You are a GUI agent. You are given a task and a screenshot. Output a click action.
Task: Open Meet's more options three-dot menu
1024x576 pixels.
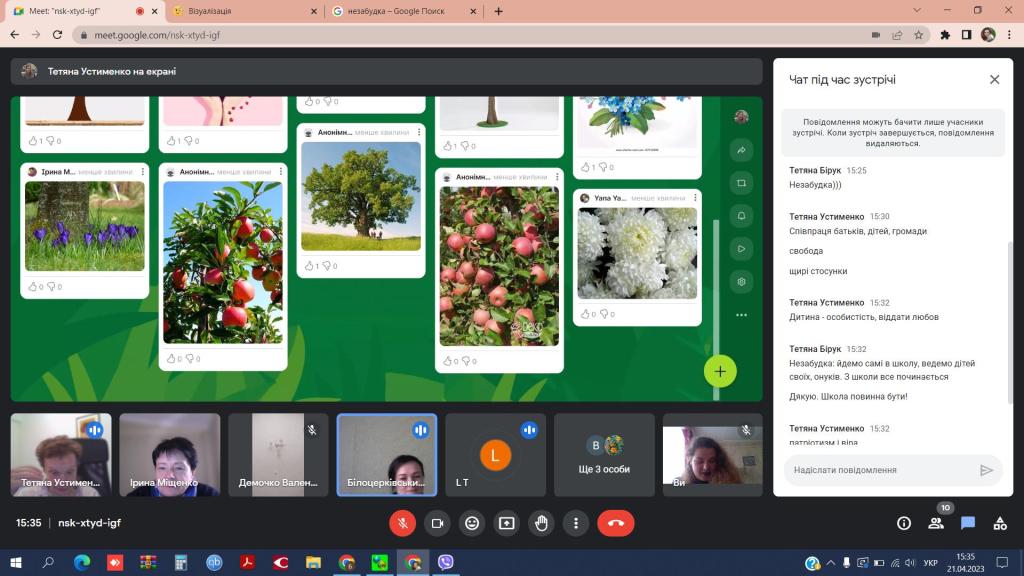coord(576,523)
